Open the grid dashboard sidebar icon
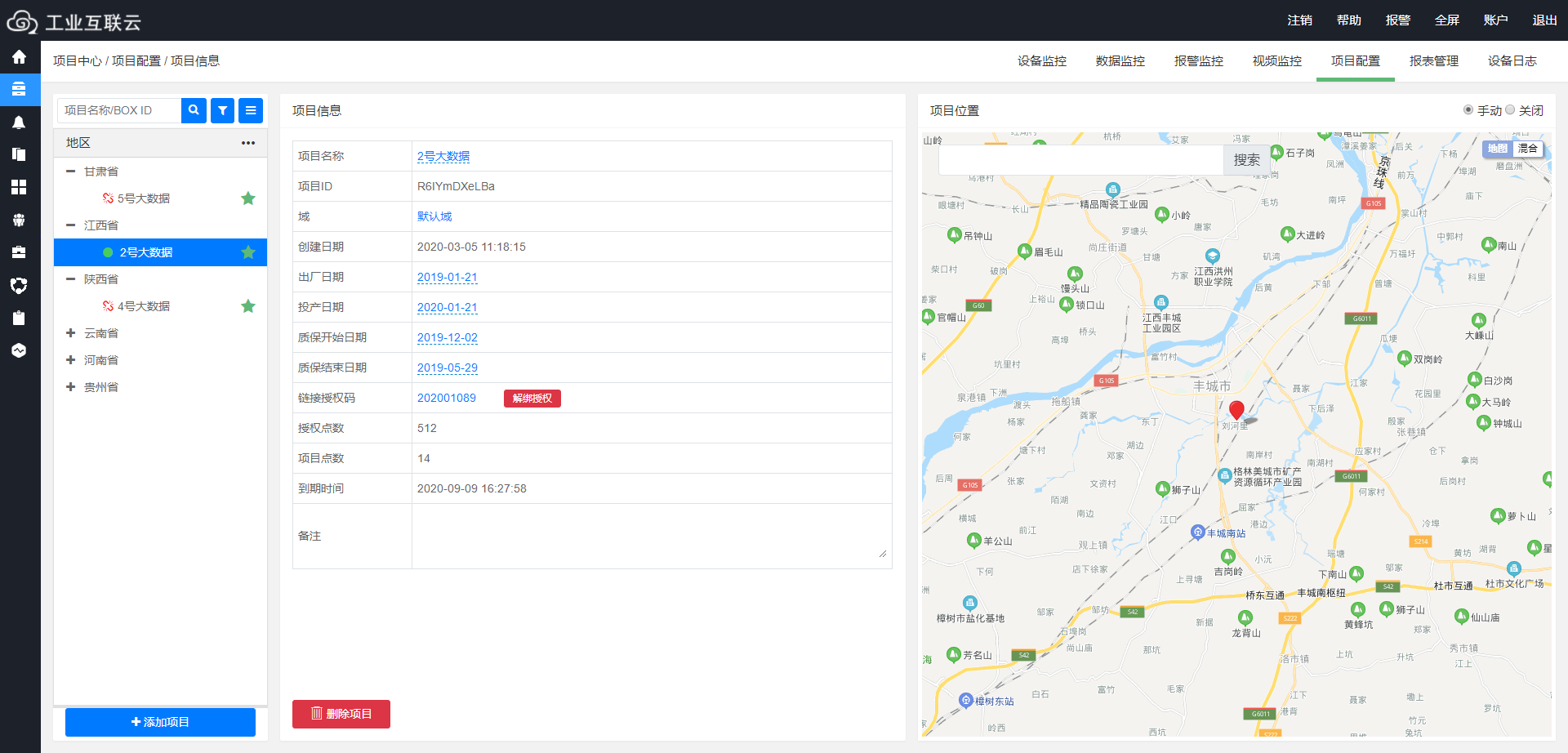Viewport: 1568px width, 753px height. point(19,187)
